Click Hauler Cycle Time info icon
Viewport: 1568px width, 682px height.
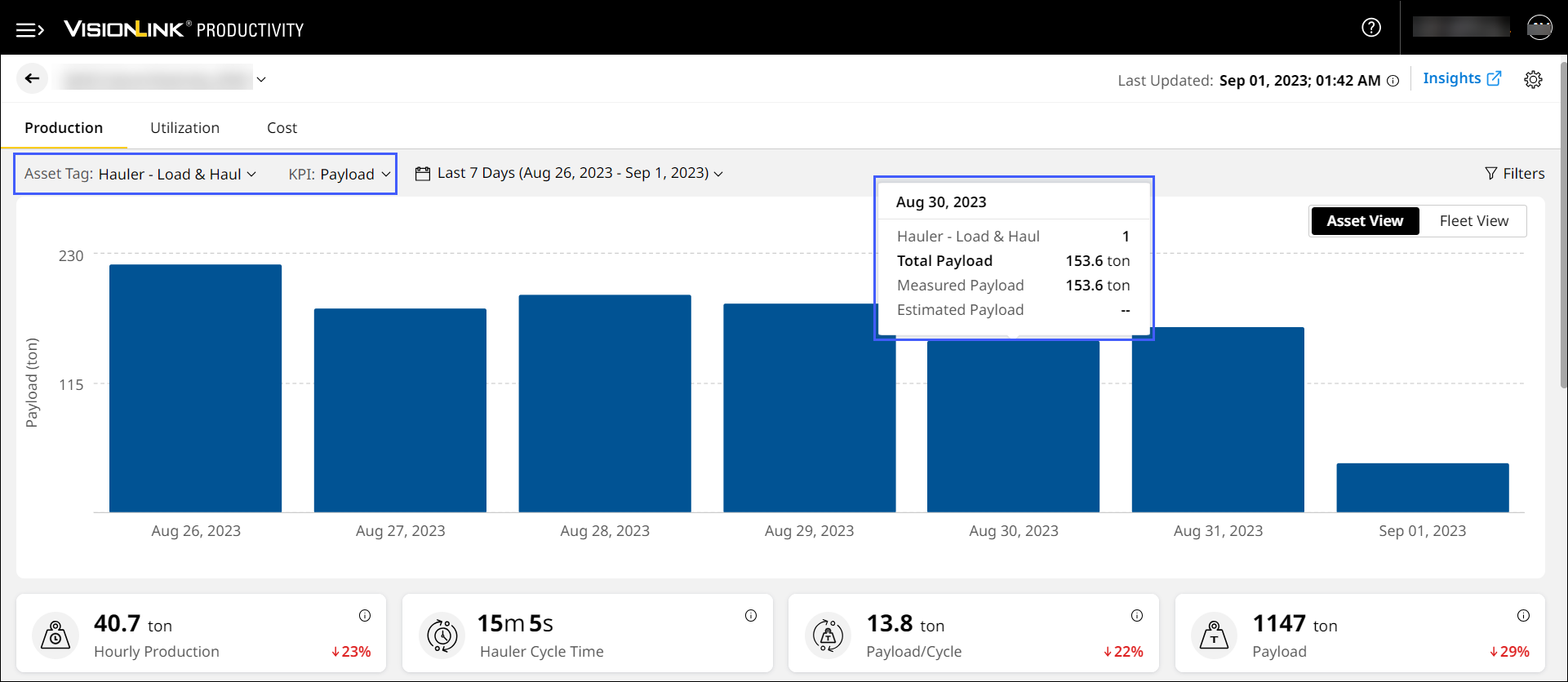coord(751,616)
